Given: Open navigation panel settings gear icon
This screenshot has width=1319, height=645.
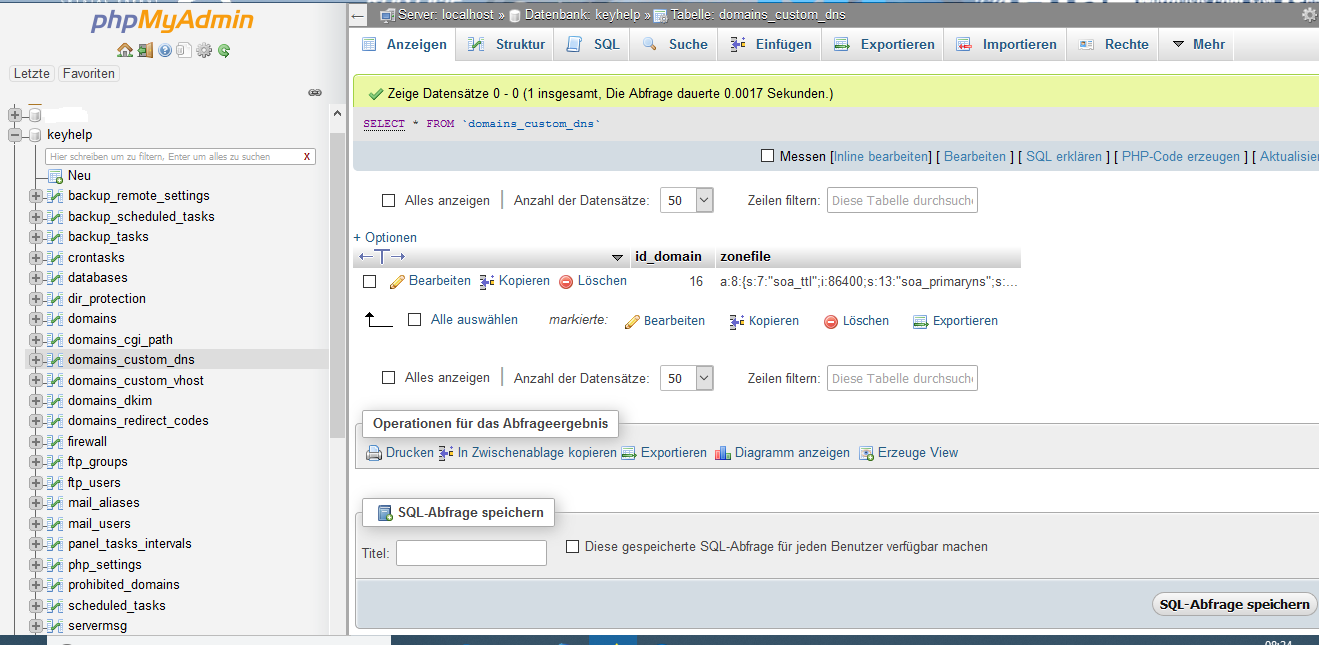Looking at the screenshot, I should pos(204,50).
